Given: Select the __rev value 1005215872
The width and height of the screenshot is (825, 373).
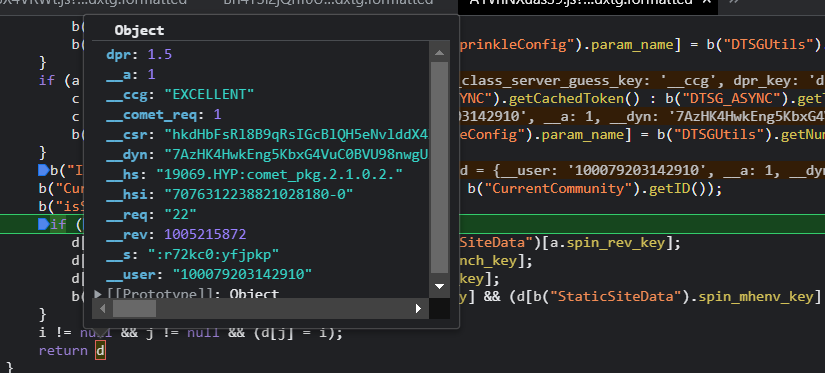Looking at the screenshot, I should coord(205,235).
